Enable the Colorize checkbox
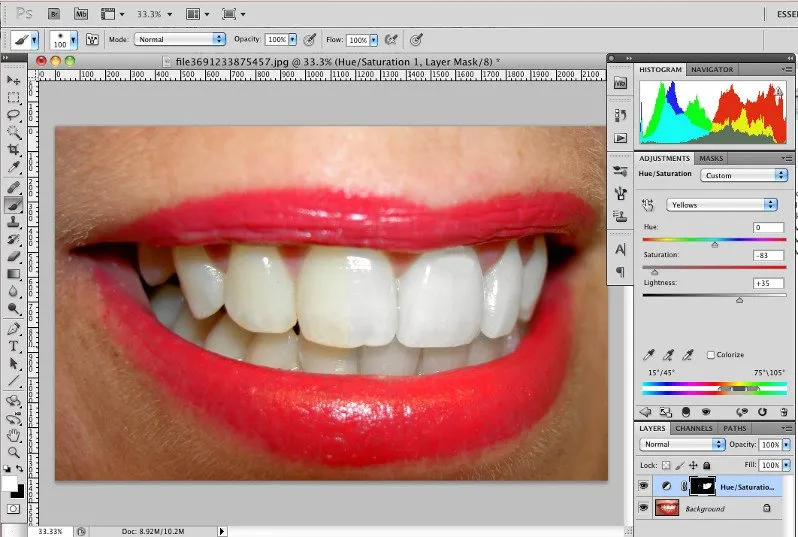The width and height of the screenshot is (798, 537). (x=711, y=355)
